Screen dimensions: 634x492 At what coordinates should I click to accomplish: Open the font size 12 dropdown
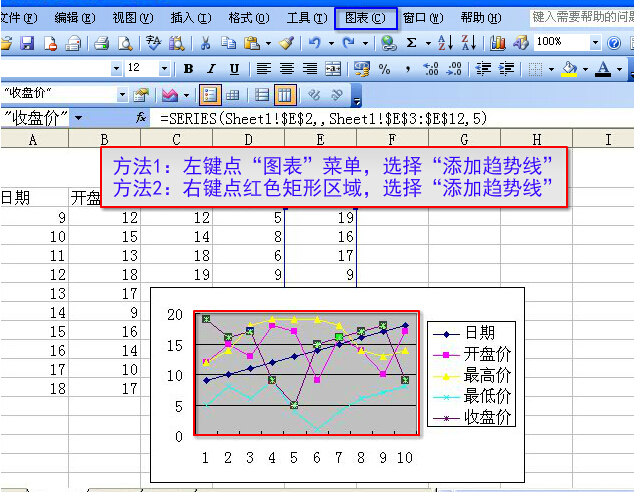(164, 69)
